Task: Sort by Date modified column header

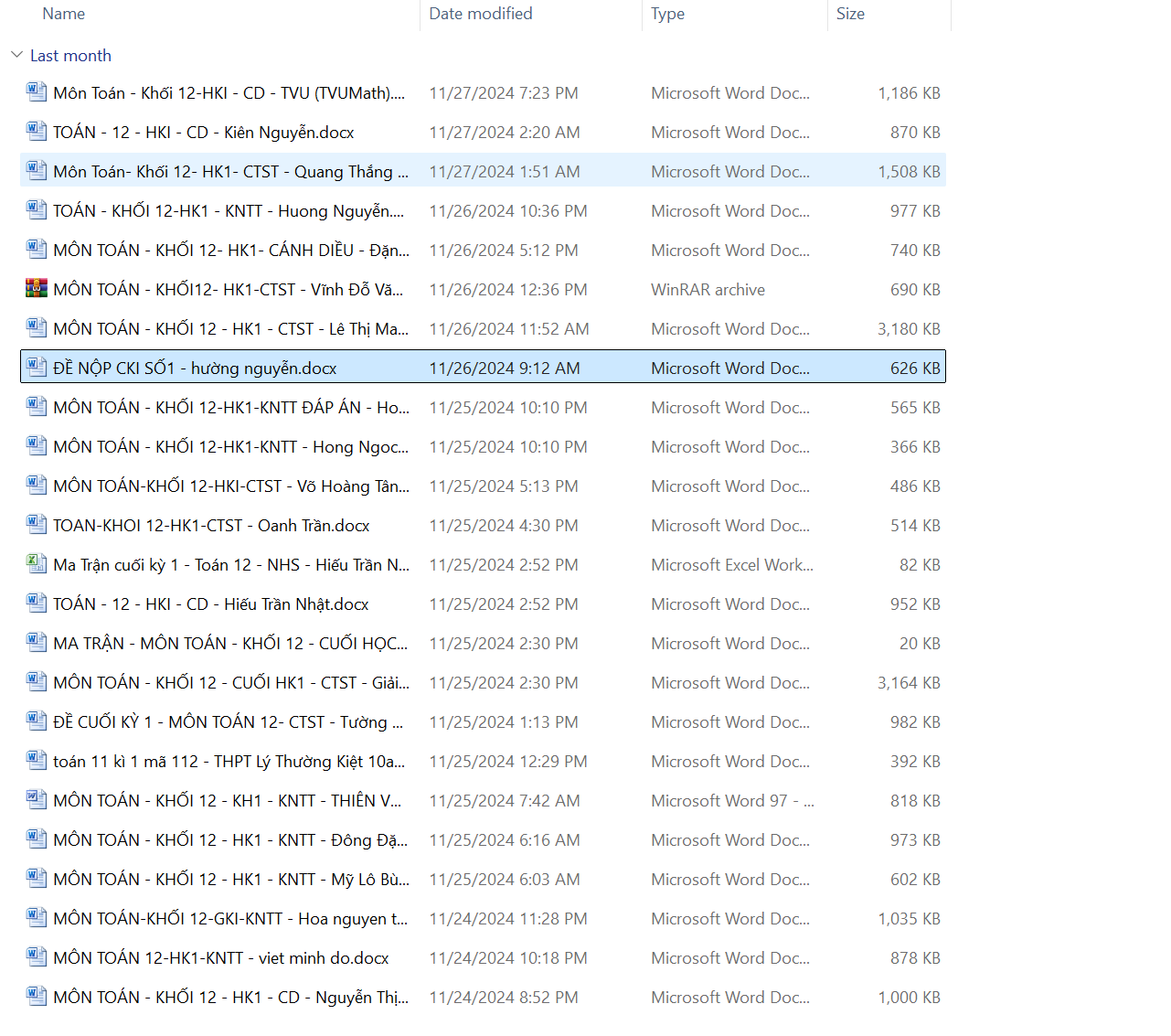Action: (481, 14)
